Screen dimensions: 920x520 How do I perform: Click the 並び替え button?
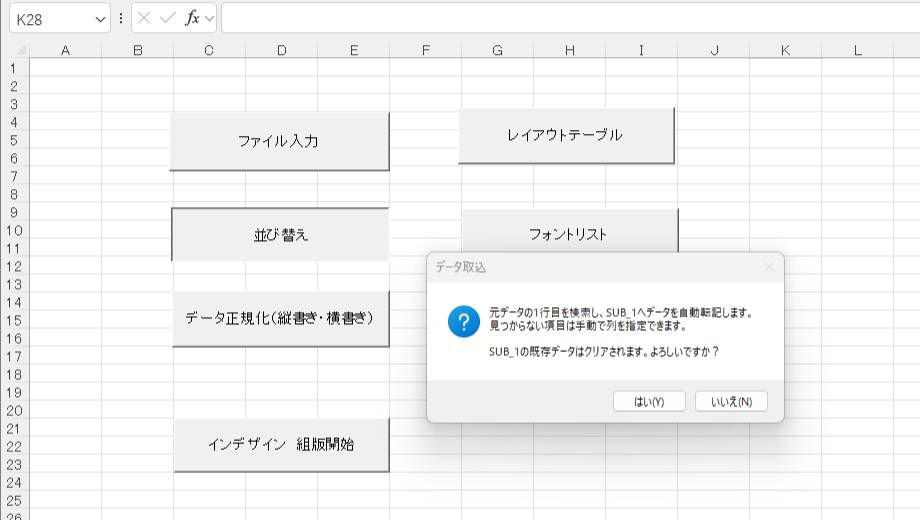coord(280,235)
